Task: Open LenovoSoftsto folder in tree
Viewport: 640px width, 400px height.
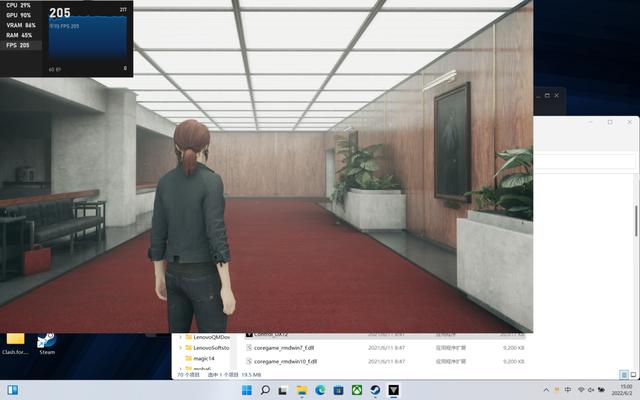Action: 207,348
